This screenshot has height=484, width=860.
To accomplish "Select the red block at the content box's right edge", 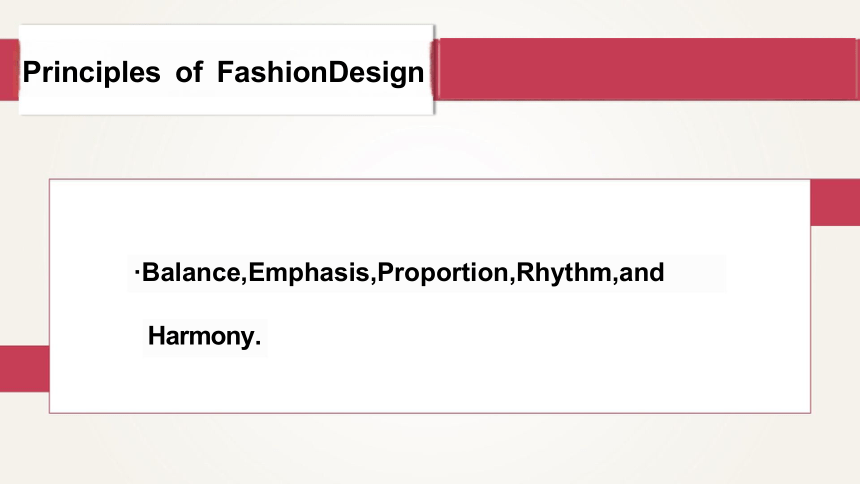I will click(x=835, y=202).
